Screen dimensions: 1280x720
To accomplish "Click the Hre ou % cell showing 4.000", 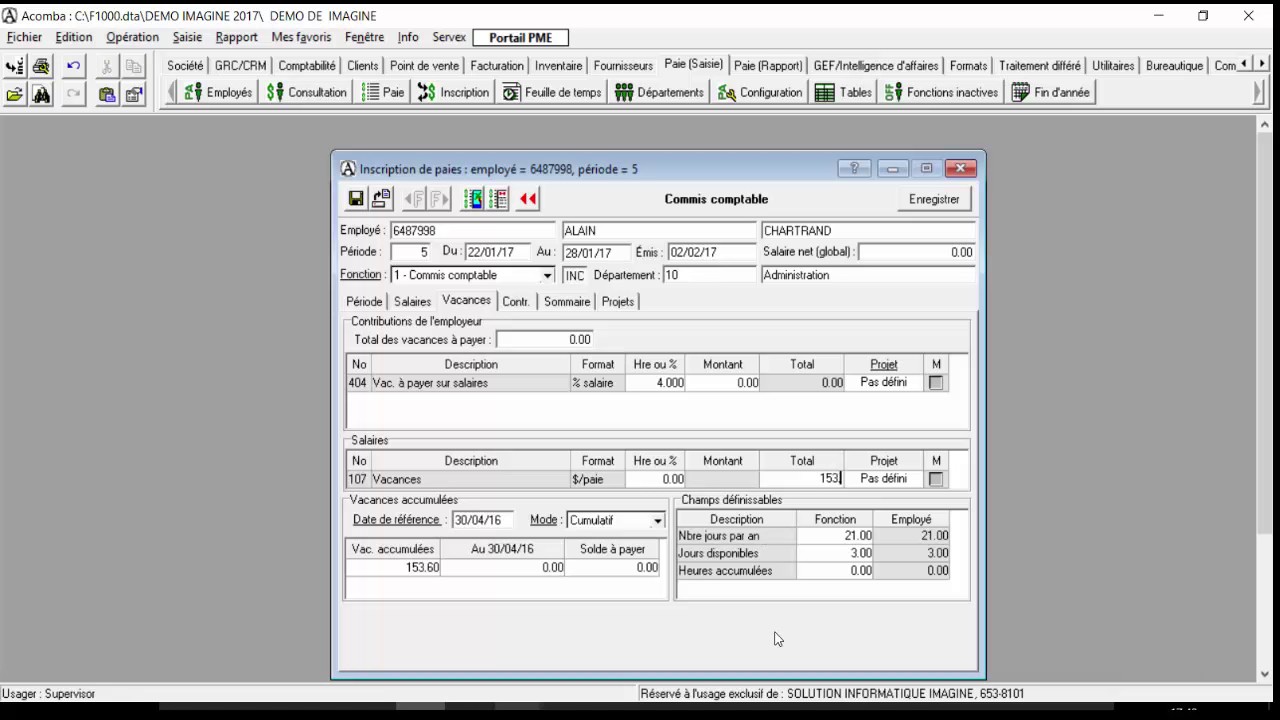I will click(656, 383).
